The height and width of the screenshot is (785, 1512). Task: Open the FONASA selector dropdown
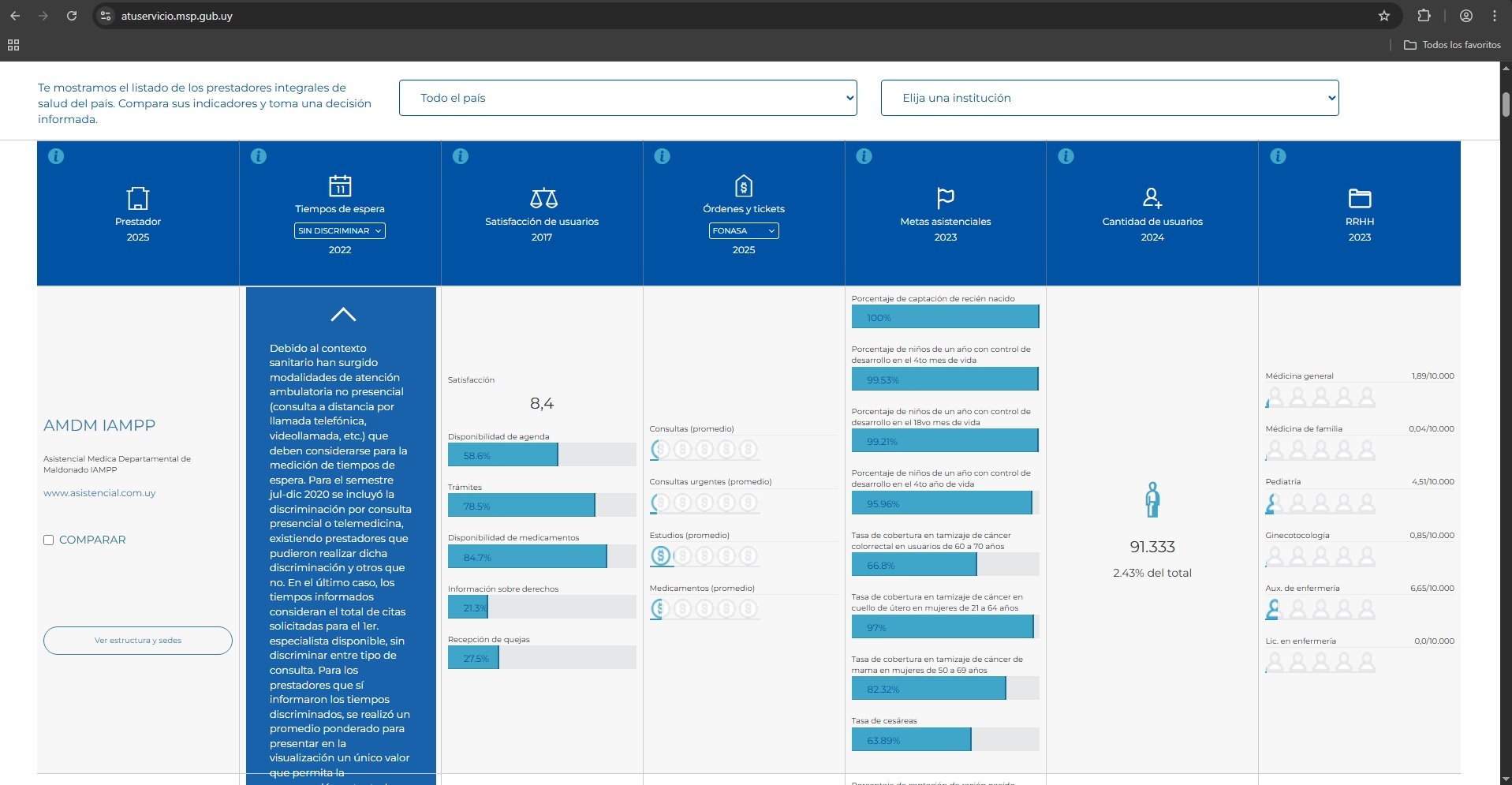[743, 231]
